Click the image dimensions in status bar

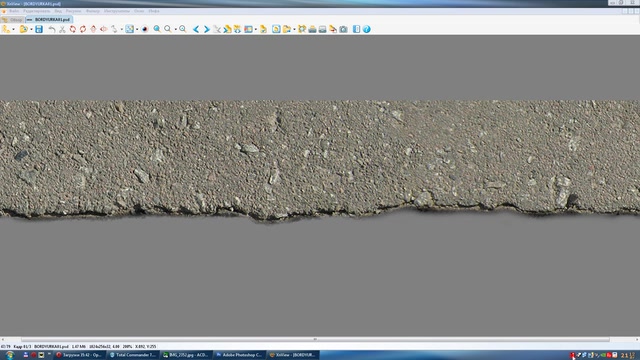pos(104,347)
